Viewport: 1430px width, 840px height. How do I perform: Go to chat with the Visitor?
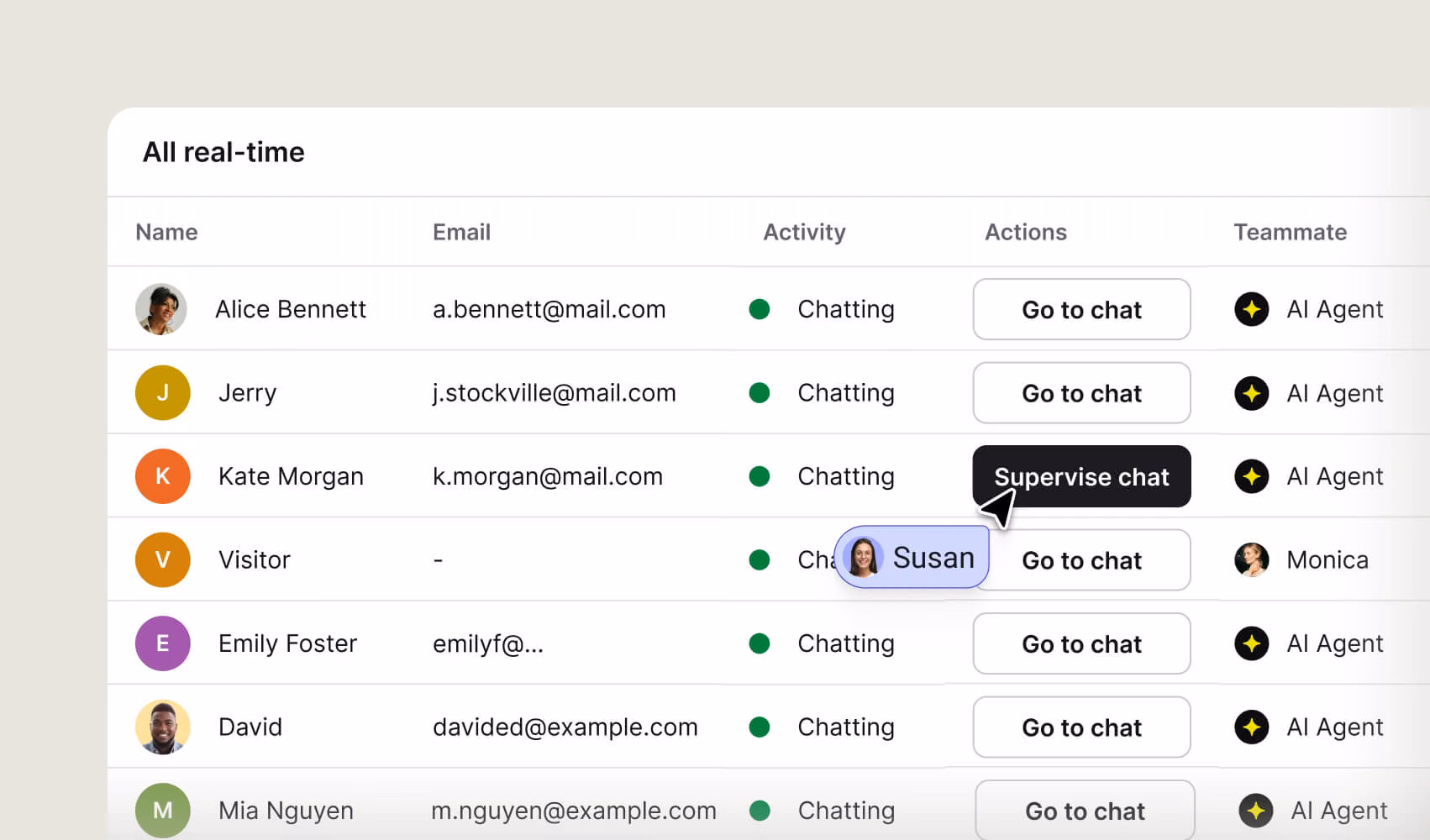pos(1081,559)
